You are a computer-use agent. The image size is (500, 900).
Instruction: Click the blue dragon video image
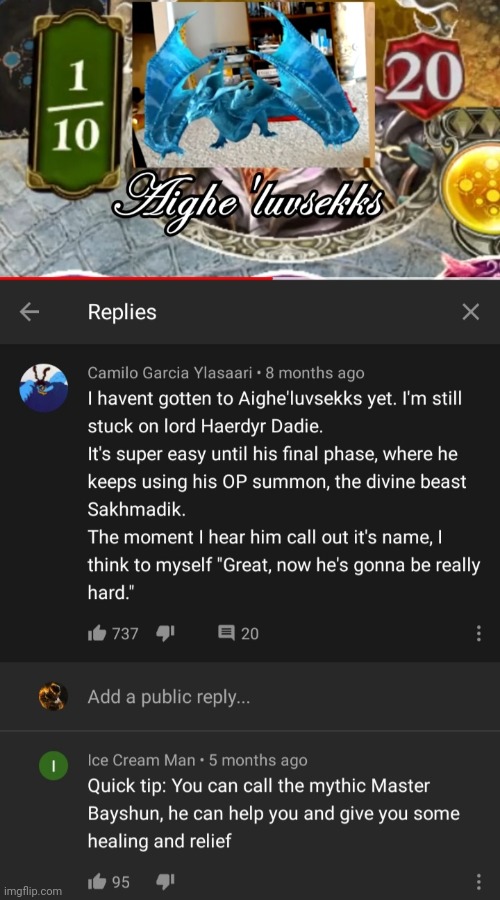(x=254, y=85)
